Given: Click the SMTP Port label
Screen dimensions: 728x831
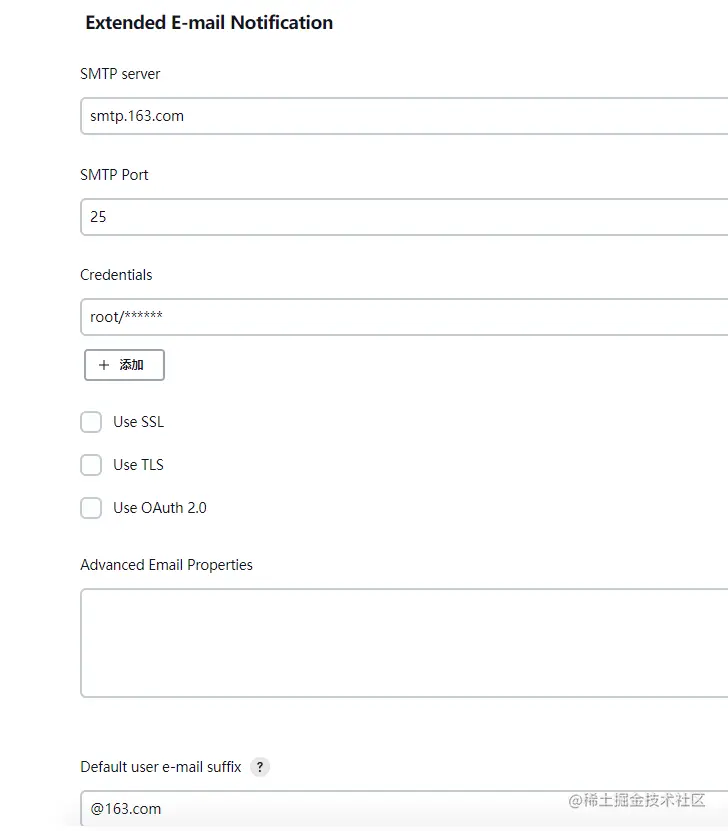Looking at the screenshot, I should pos(114,175).
